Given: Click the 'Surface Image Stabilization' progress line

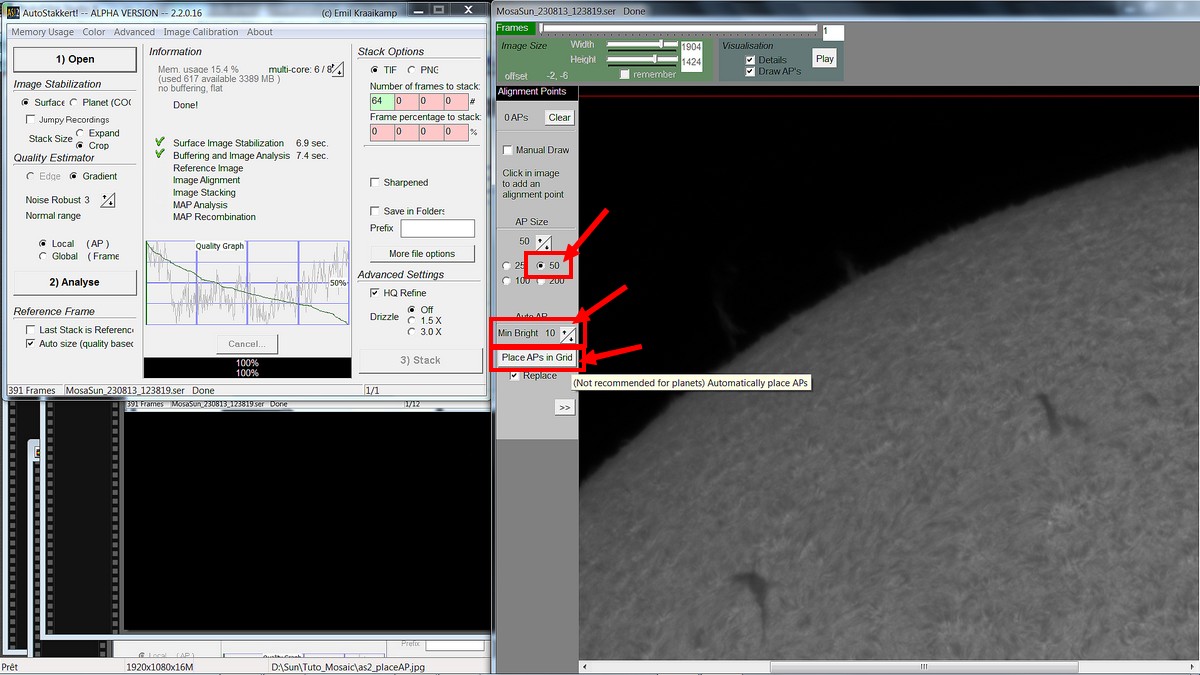Looking at the screenshot, I should pos(228,143).
